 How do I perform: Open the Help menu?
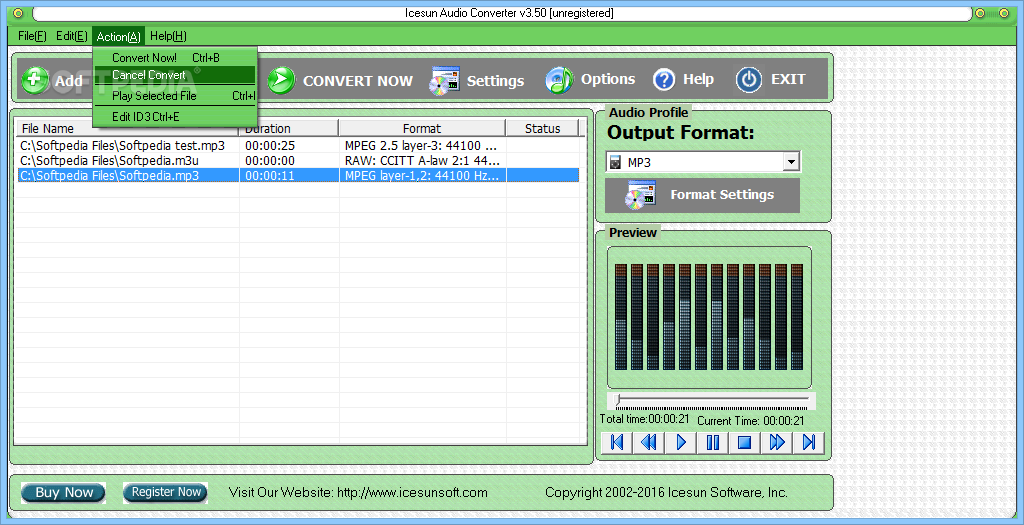pyautogui.click(x=168, y=36)
